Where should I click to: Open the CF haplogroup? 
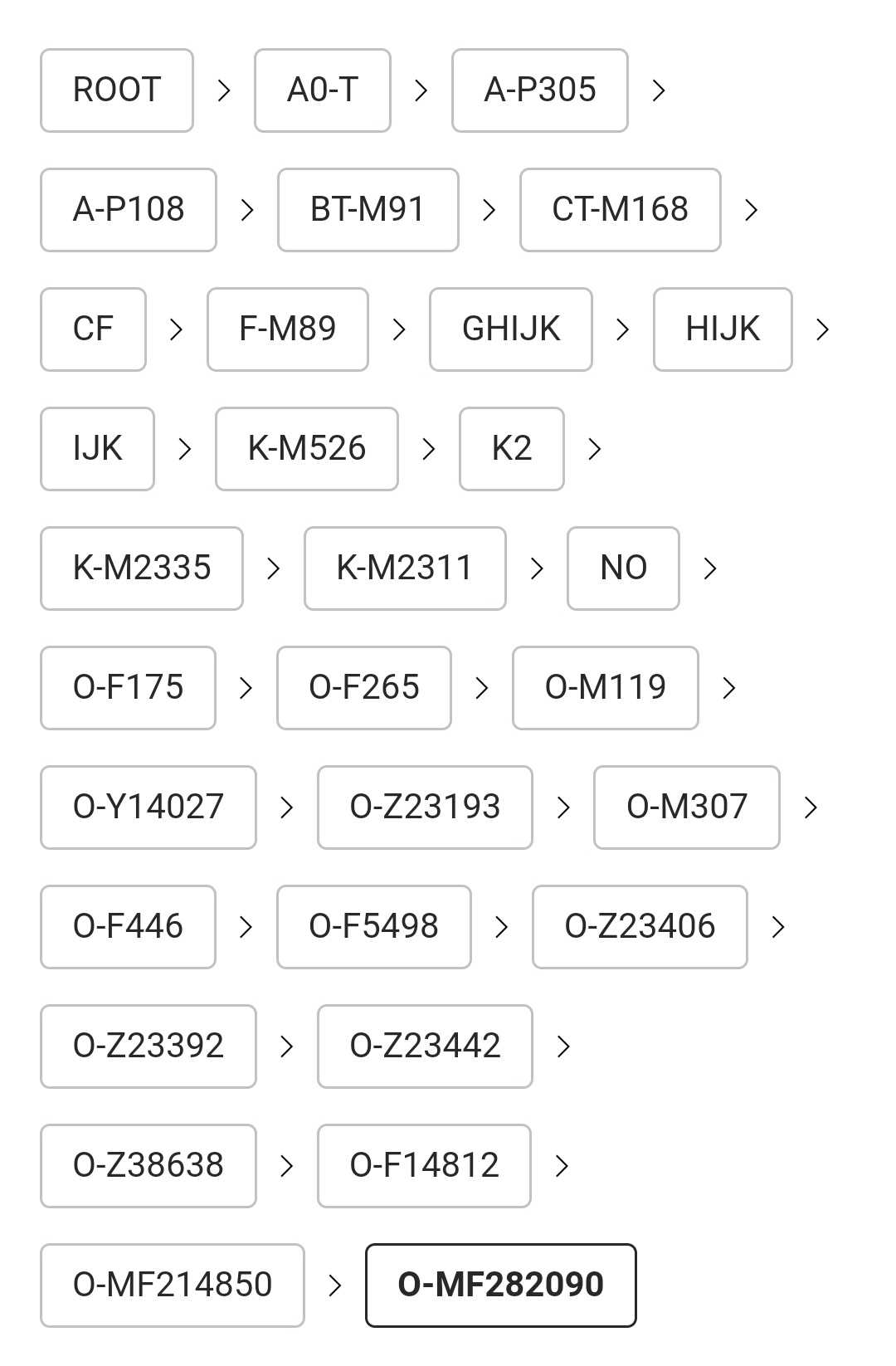[x=94, y=329]
